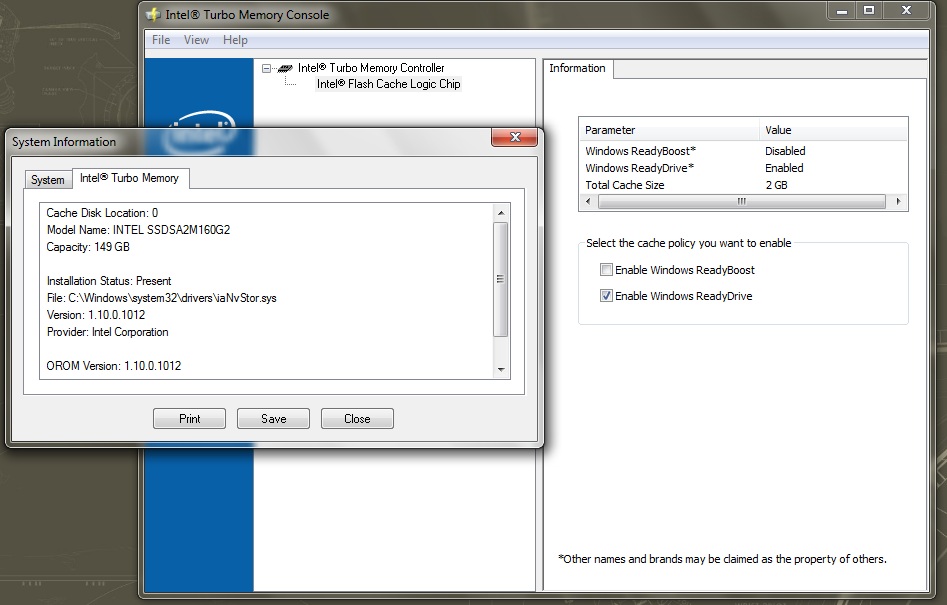Click the Installation Status: Present line
The image size is (947, 605).
(x=109, y=281)
